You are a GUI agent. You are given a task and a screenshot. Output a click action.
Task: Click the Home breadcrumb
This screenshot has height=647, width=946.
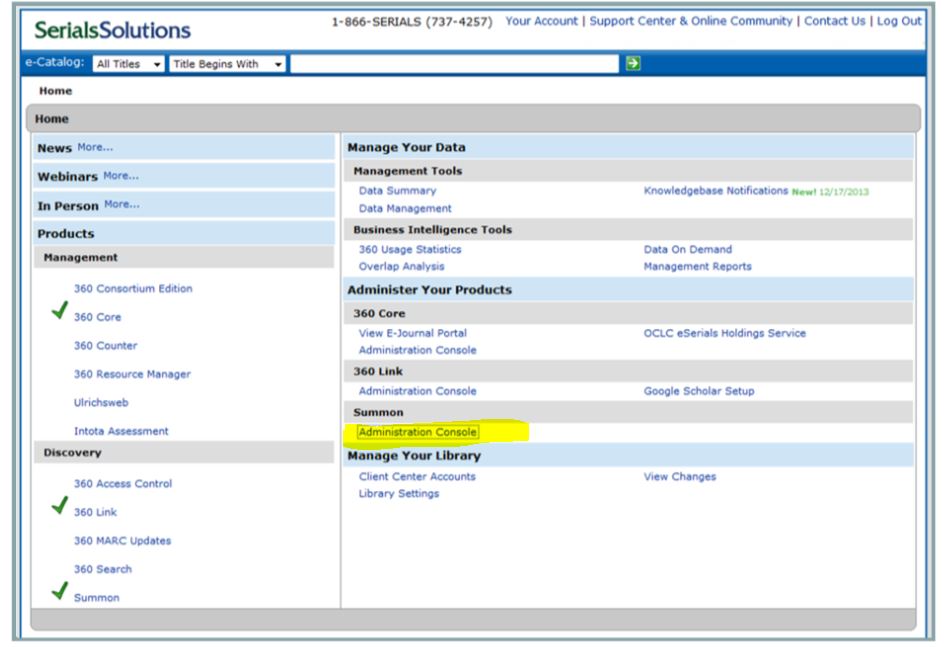[x=56, y=91]
